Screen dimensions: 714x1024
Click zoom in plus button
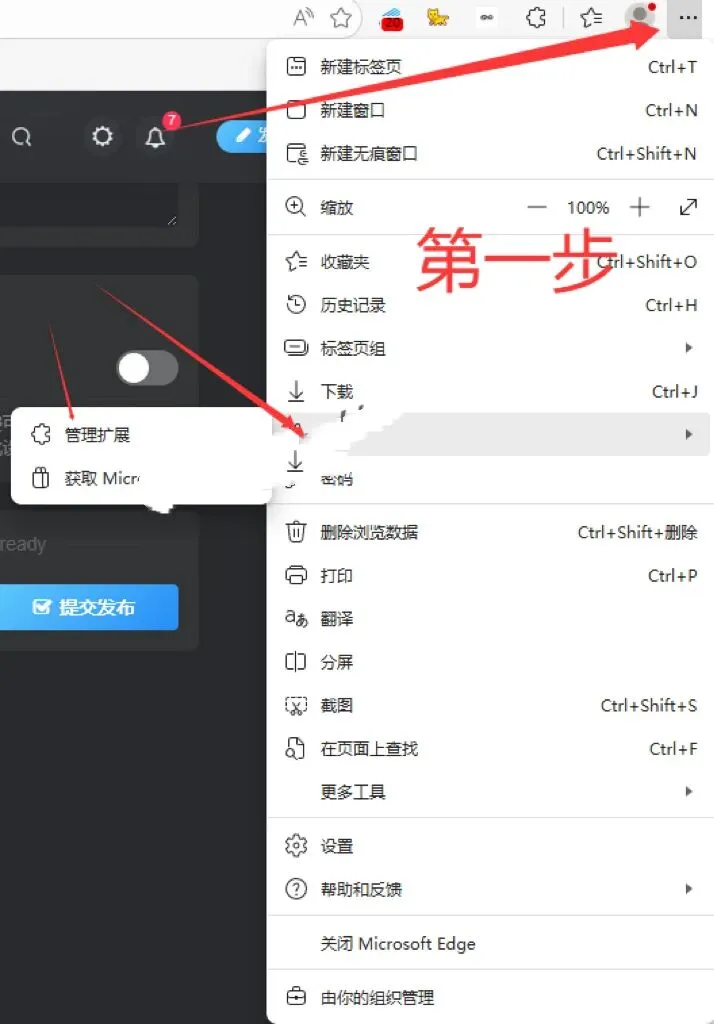pyautogui.click(x=640, y=208)
